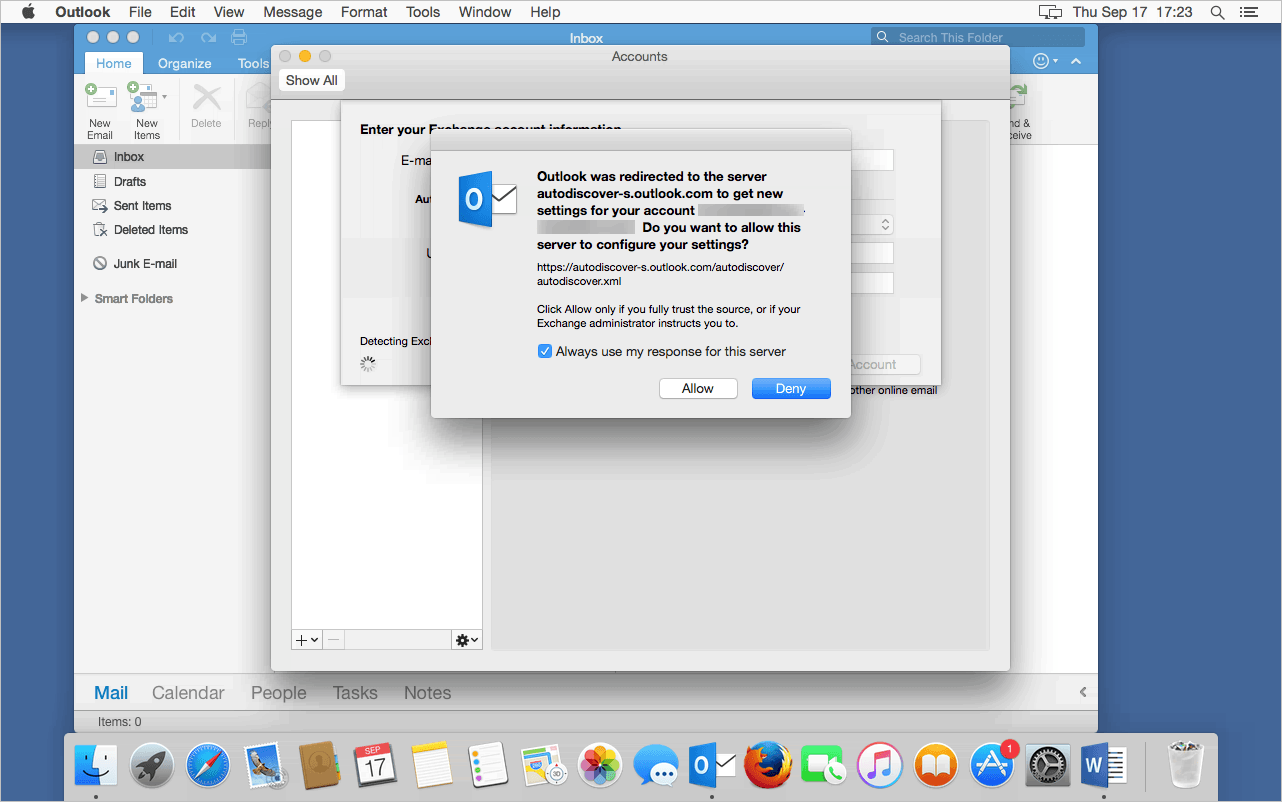The width and height of the screenshot is (1282, 802).
Task: Open App Store from the Dock
Action: [x=992, y=766]
